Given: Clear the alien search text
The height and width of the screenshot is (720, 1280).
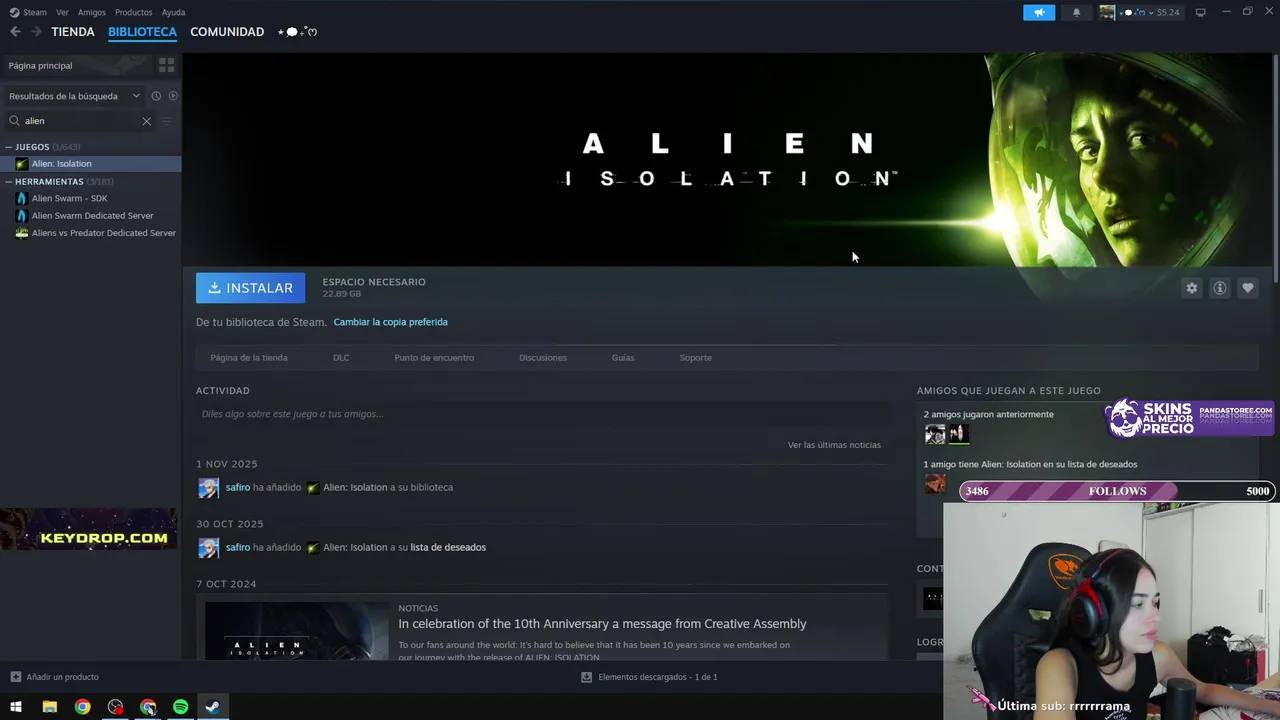Looking at the screenshot, I should pos(146,121).
